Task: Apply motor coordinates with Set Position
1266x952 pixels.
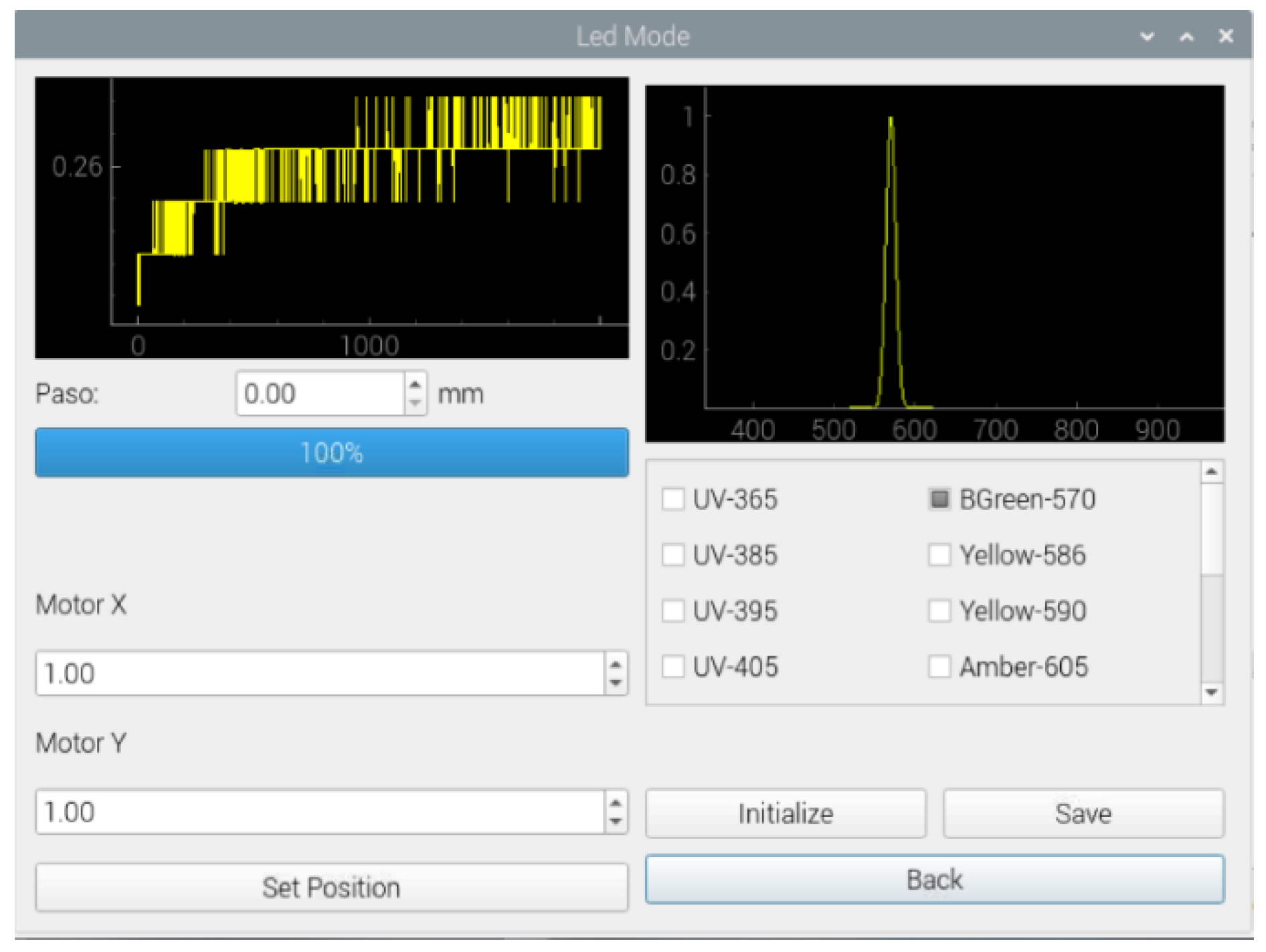Action: click(x=331, y=887)
